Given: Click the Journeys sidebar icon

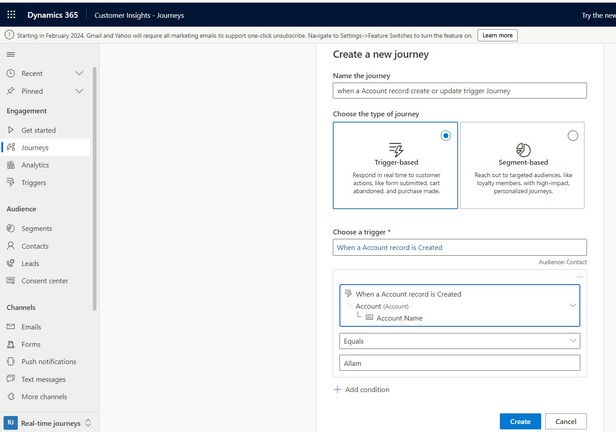Looking at the screenshot, I should [11, 147].
